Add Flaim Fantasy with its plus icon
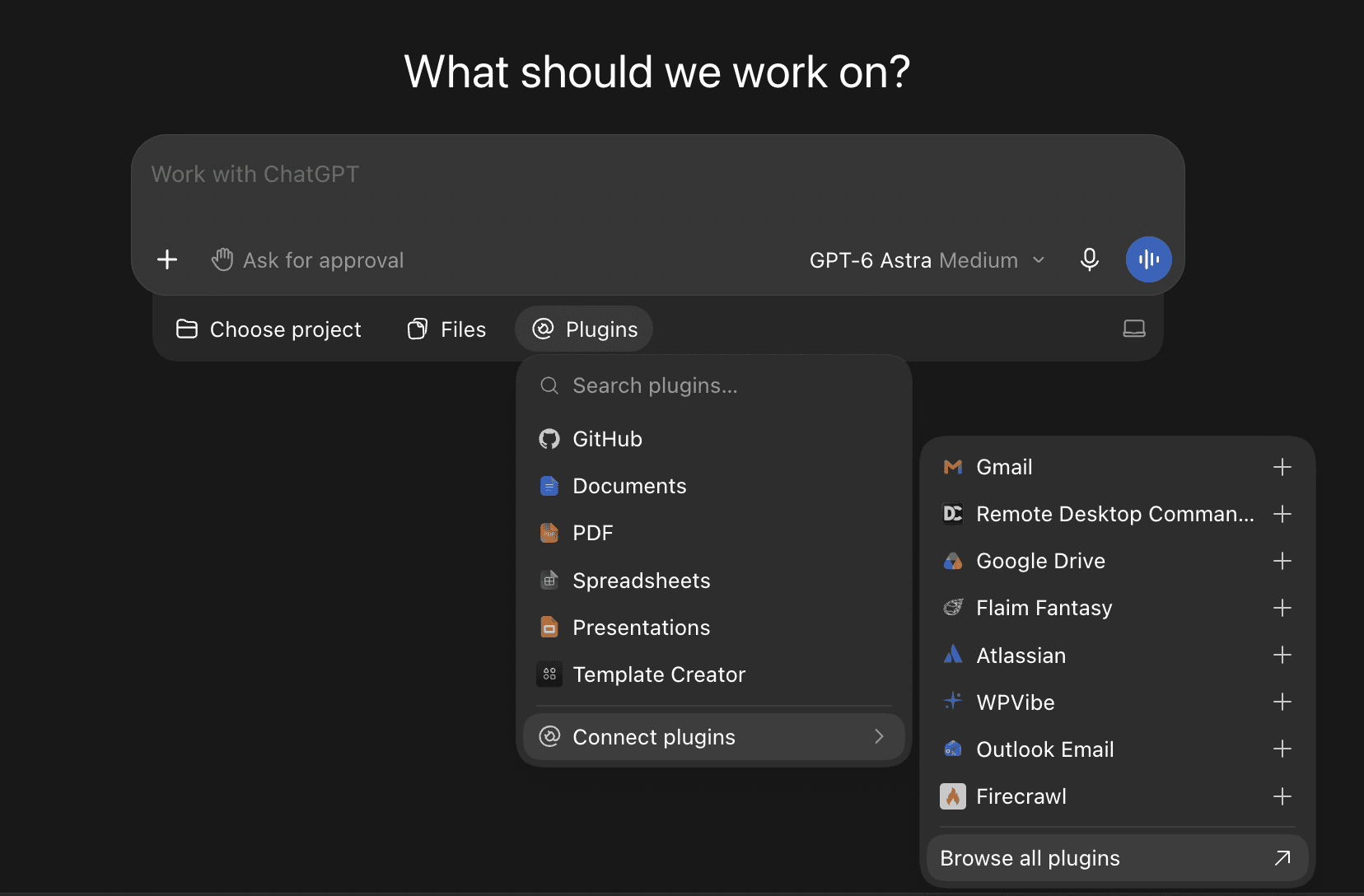The width and height of the screenshot is (1364, 896). pyautogui.click(x=1282, y=608)
